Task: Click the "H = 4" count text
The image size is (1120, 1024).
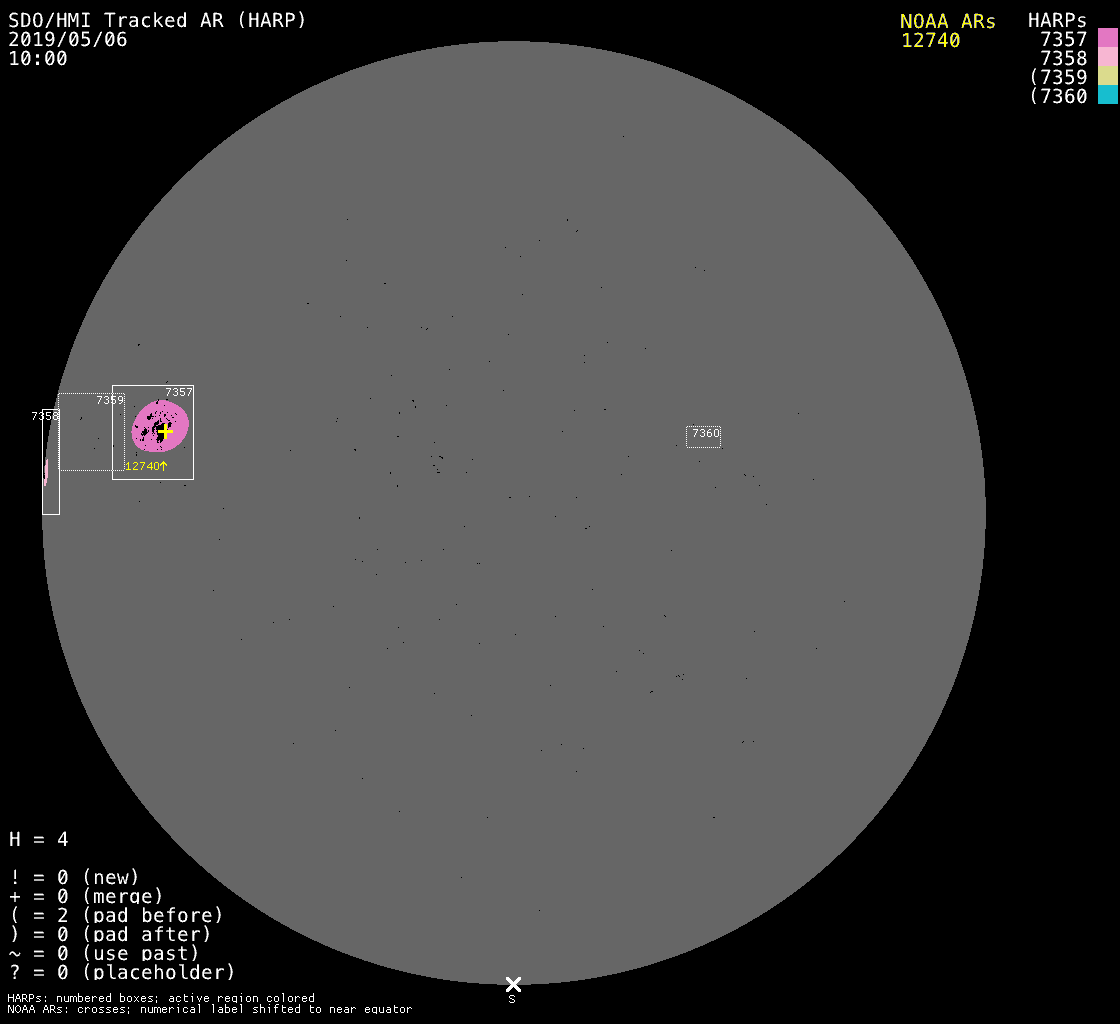Action: (39, 839)
